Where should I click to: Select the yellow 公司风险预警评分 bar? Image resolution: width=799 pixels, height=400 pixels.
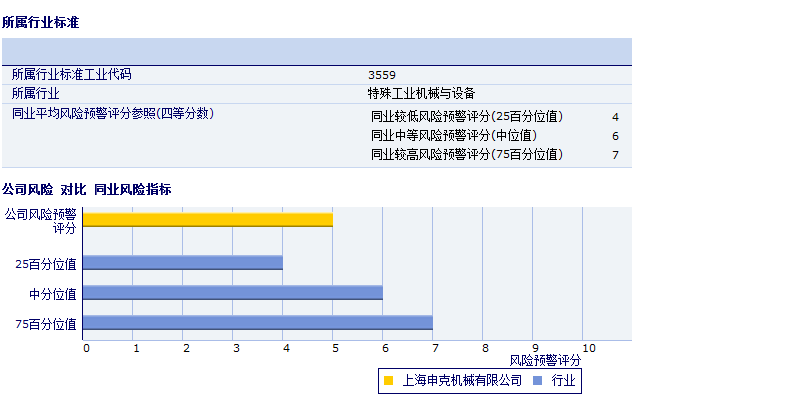tap(207, 220)
